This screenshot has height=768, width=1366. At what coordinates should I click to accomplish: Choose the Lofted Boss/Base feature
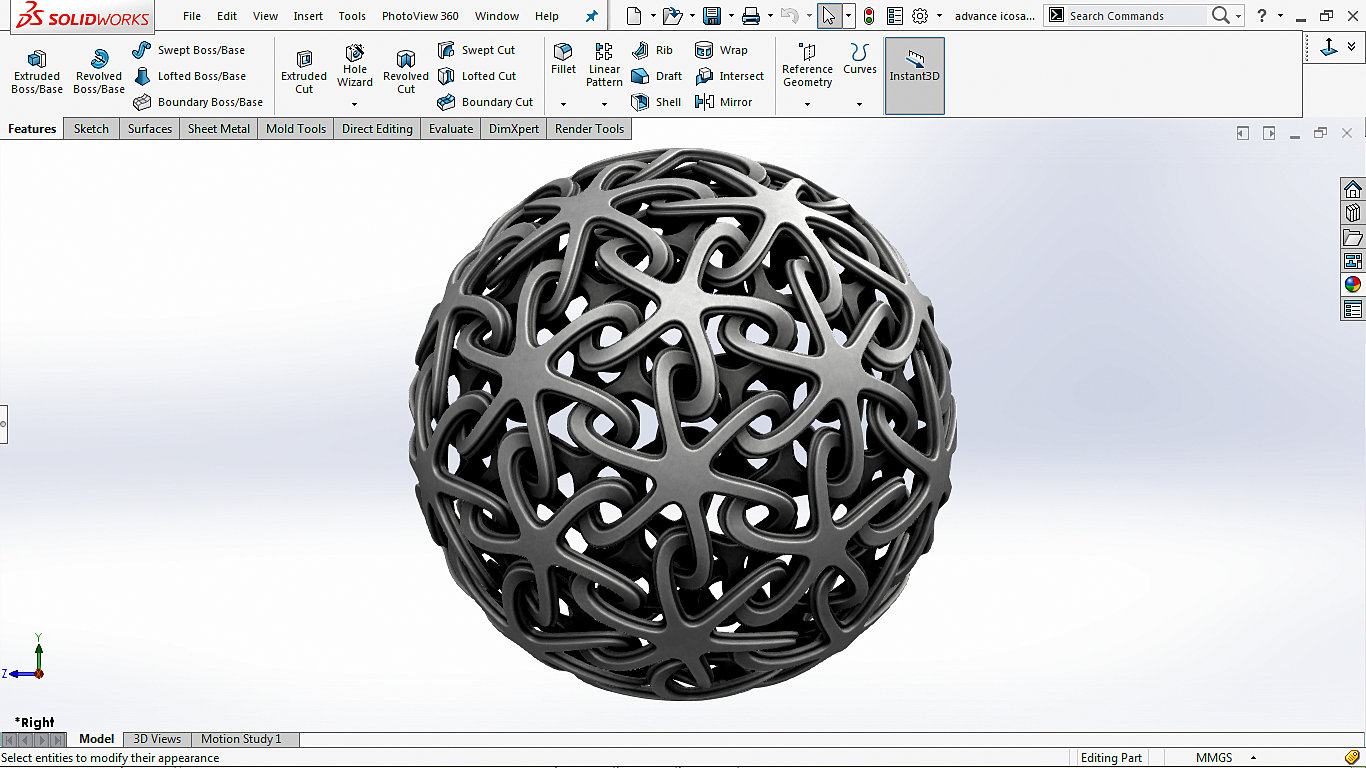click(x=189, y=76)
